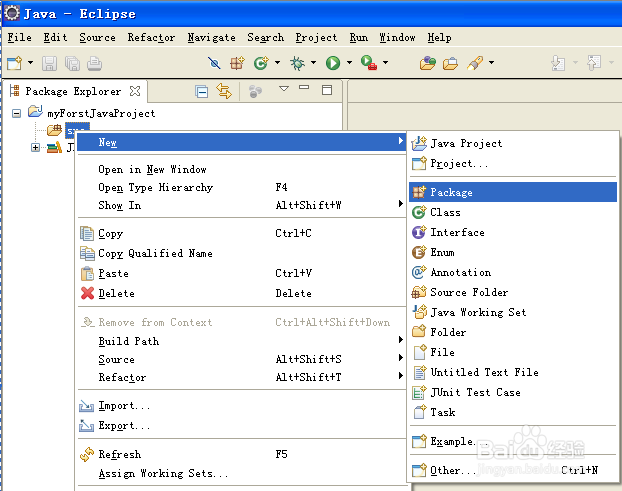Select Interface in the New submenu

(x=513, y=232)
